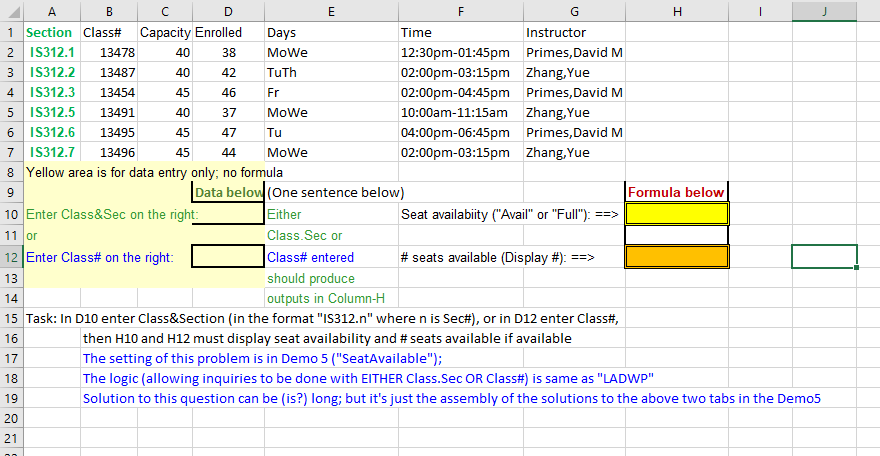Click class number 13491

[x=109, y=112]
